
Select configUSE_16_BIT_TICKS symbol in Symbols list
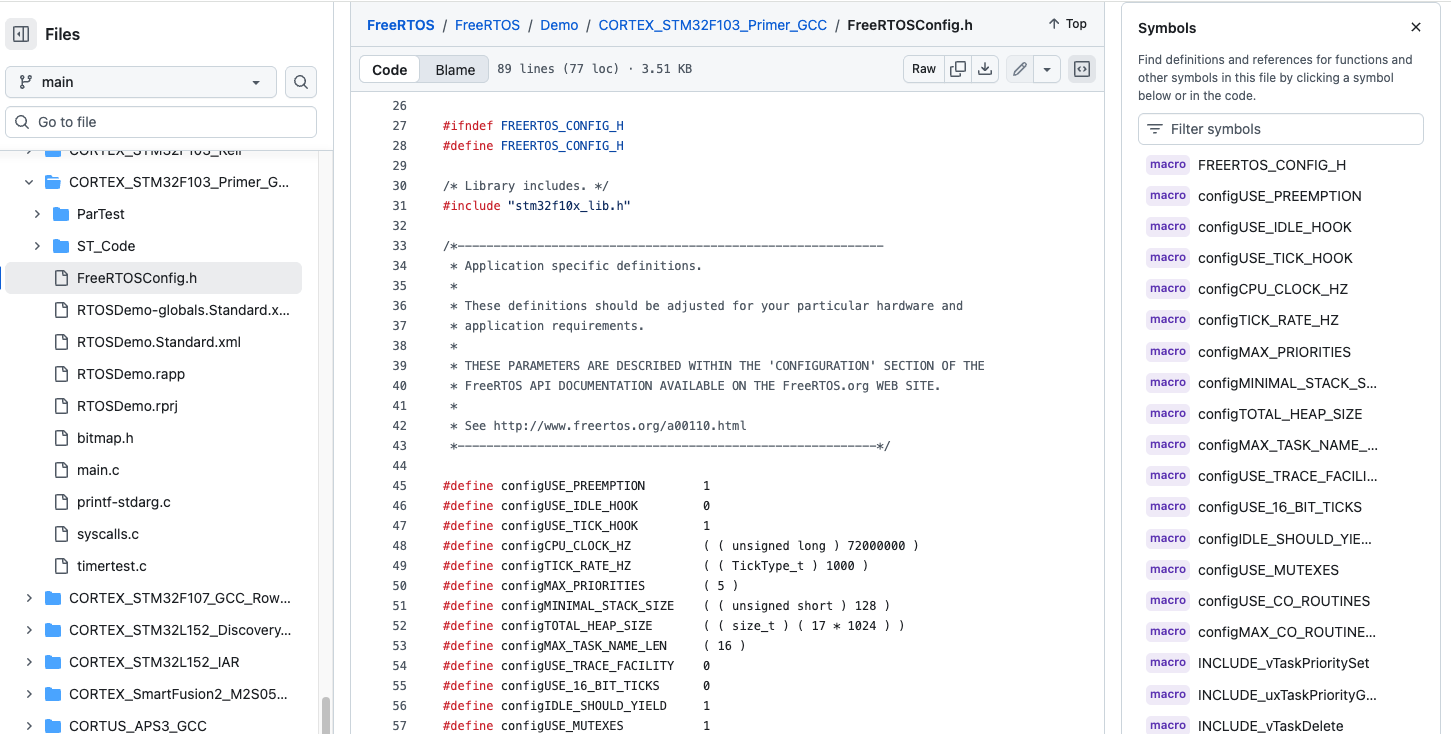(1280, 507)
